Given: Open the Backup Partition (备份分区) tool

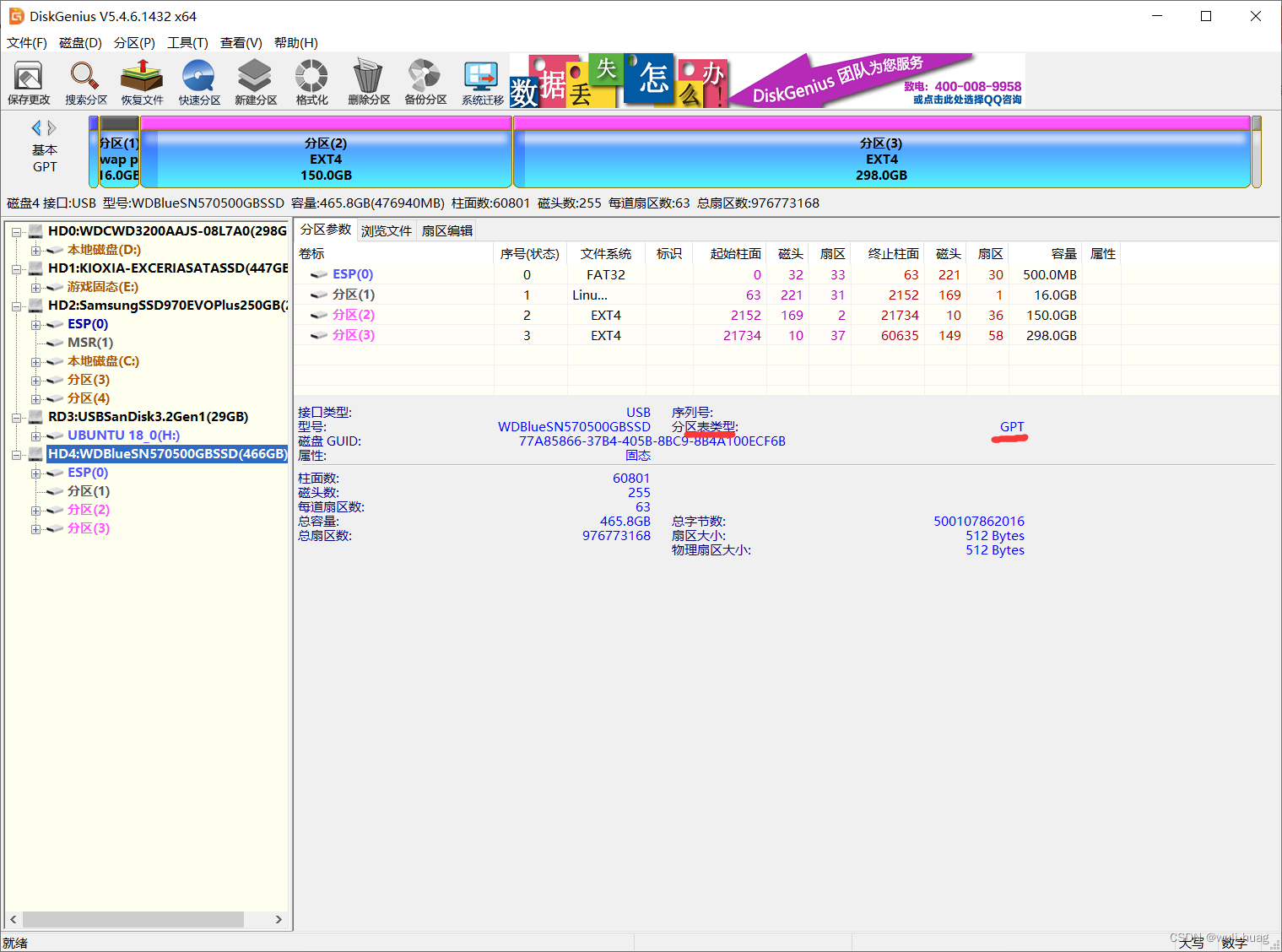Looking at the screenshot, I should tap(425, 83).
